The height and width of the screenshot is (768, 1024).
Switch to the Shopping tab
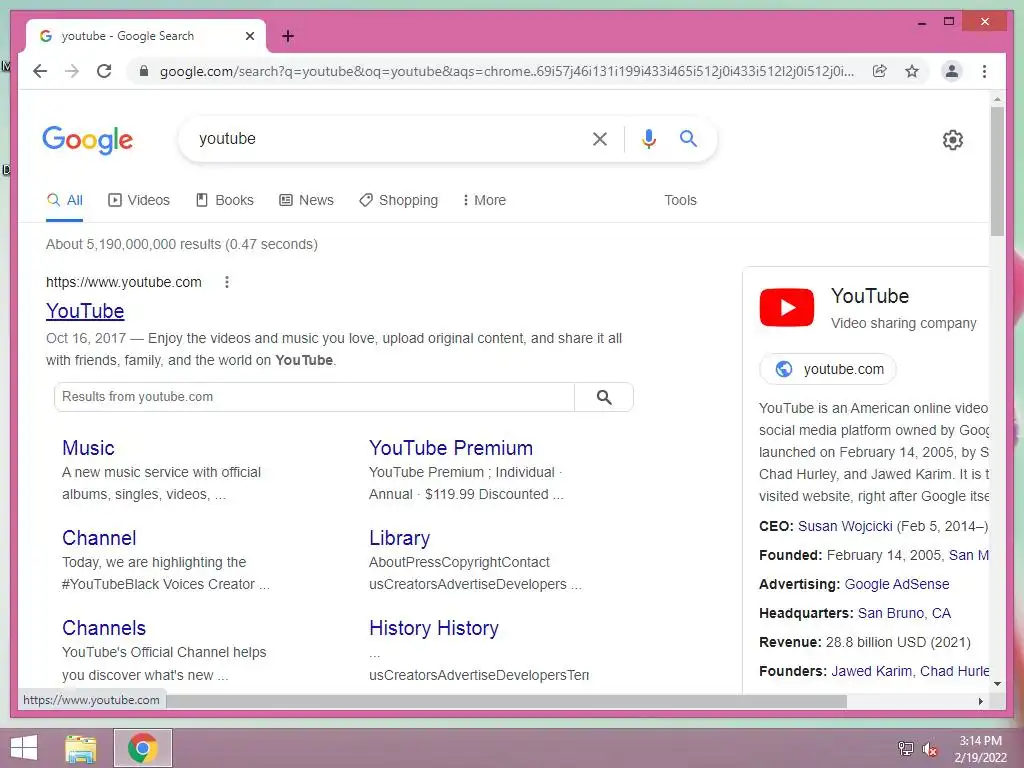(x=398, y=200)
